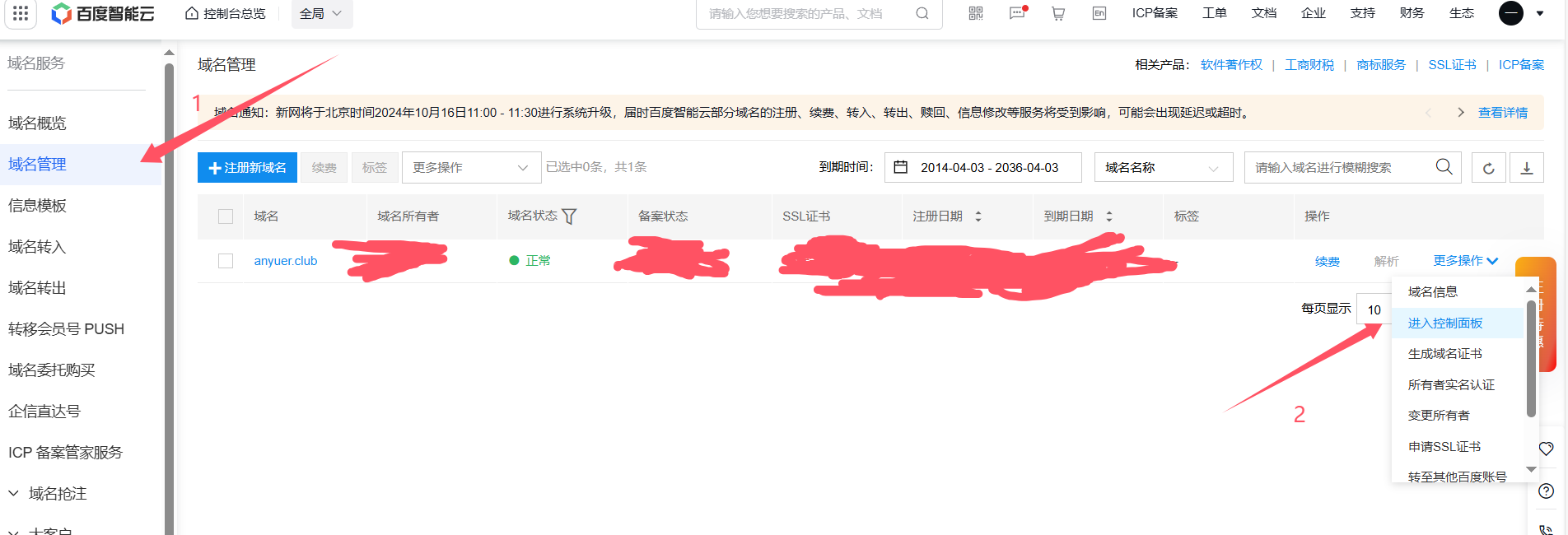Click the domain search magnifier icon

pyautogui.click(x=1444, y=167)
